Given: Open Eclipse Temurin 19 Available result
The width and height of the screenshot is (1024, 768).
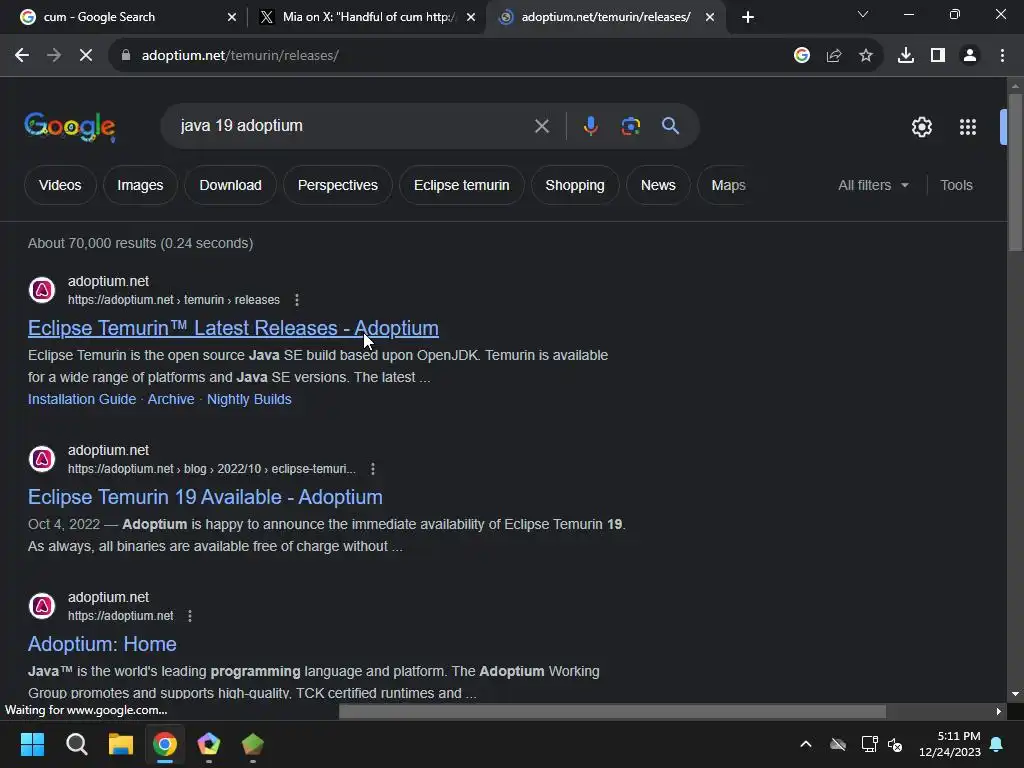Looking at the screenshot, I should tap(205, 497).
